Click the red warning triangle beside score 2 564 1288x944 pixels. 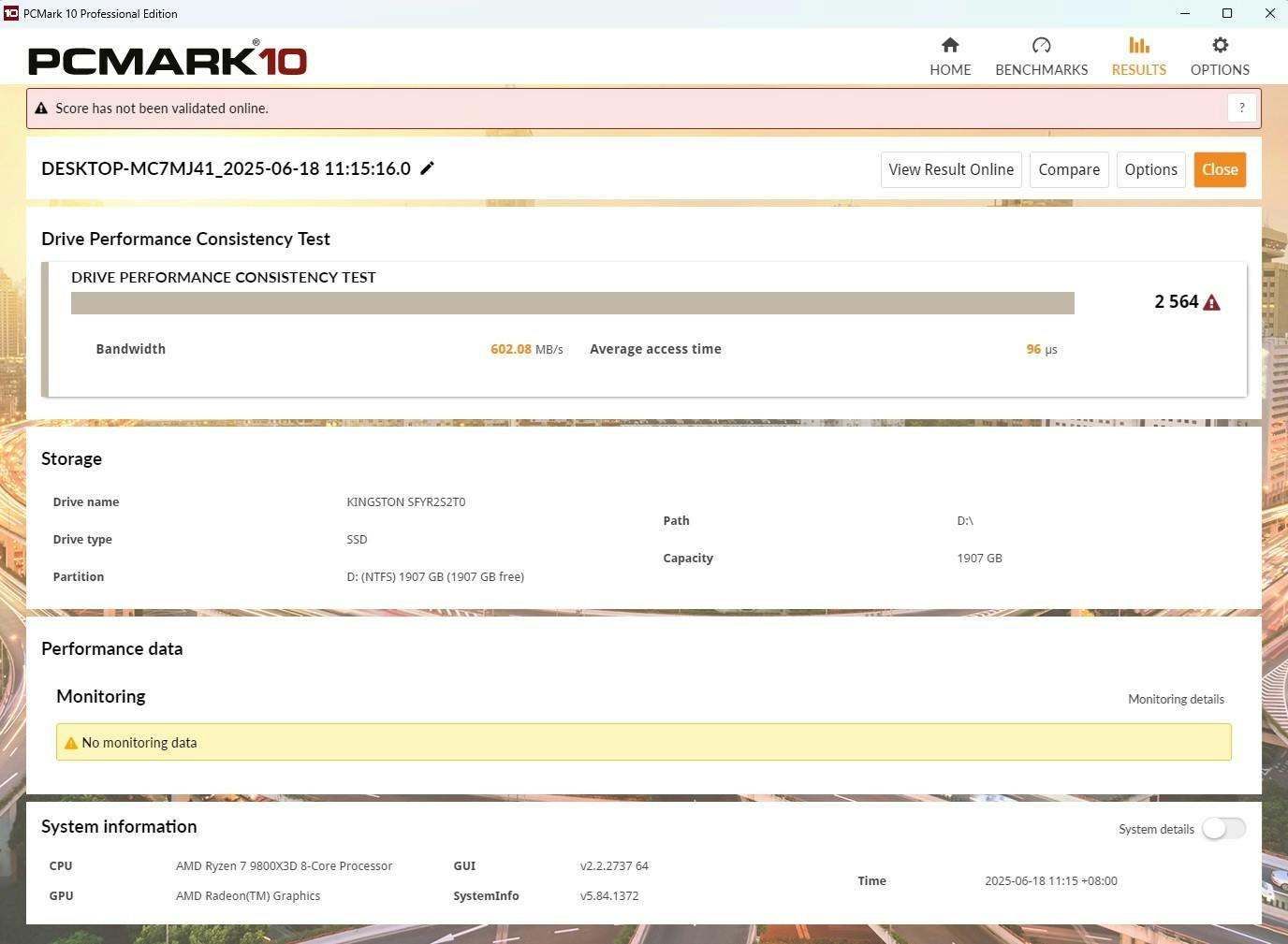1211,302
